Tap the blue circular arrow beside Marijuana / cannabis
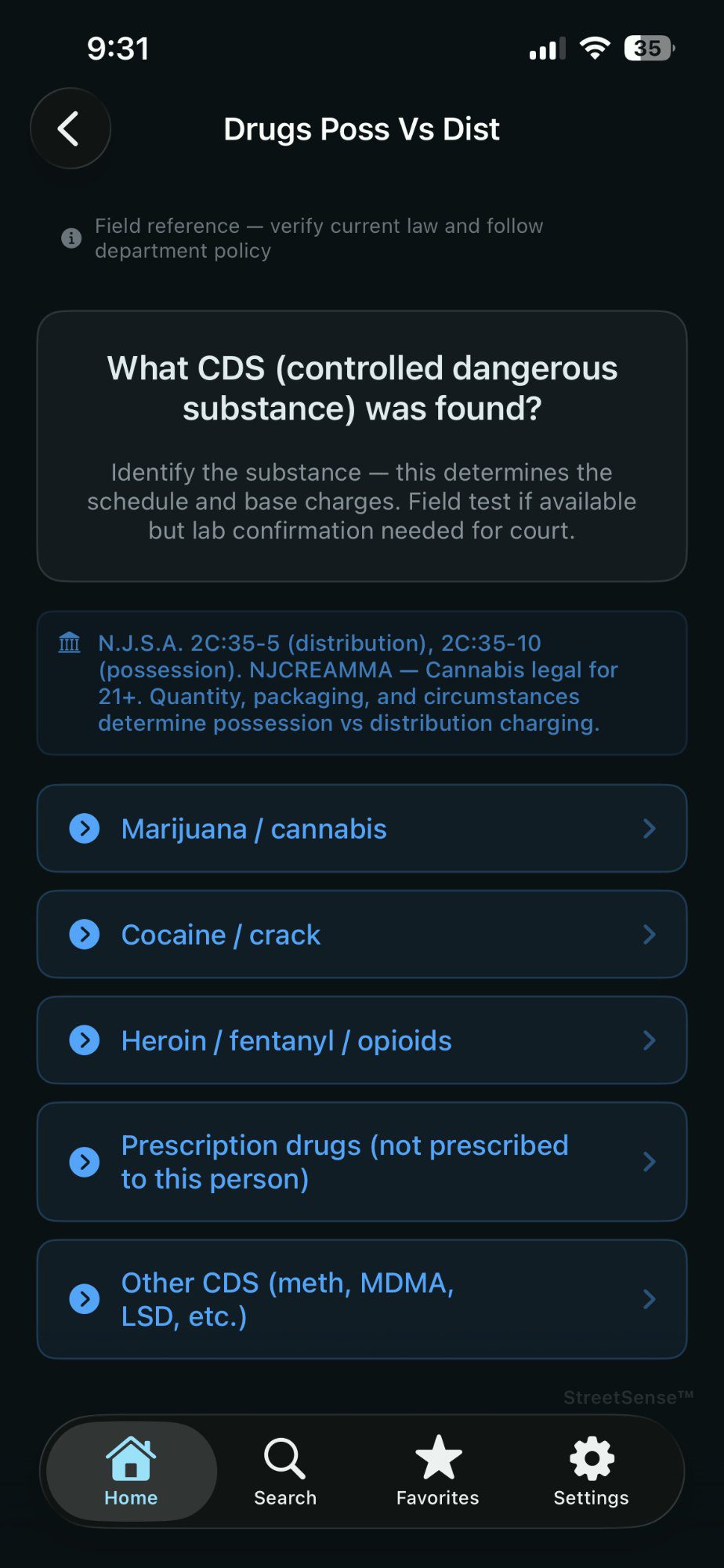 click(85, 829)
